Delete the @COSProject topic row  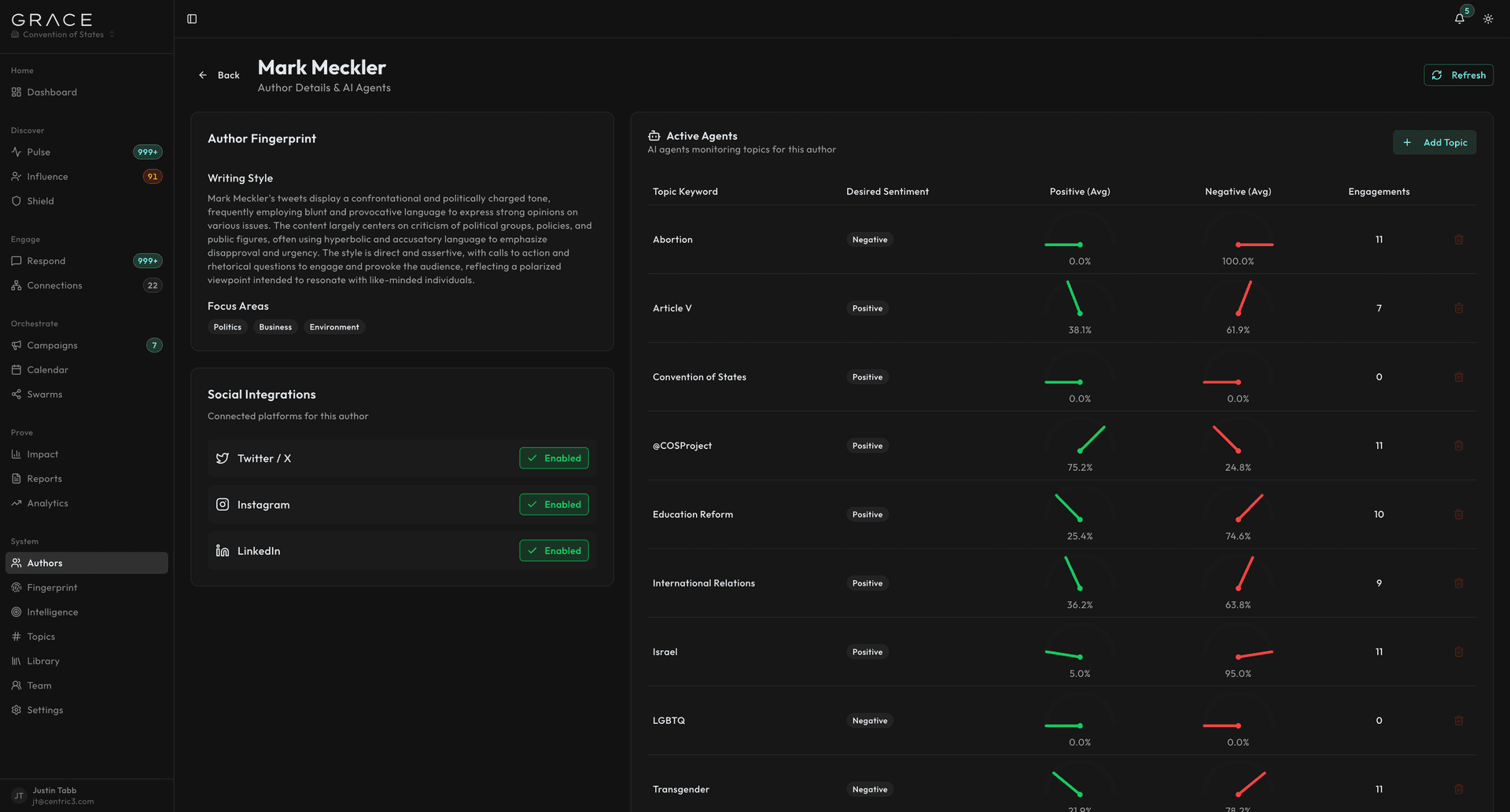click(1459, 446)
